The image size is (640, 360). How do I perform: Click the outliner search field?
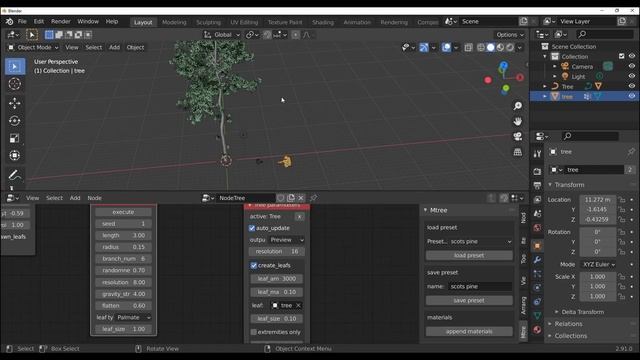pos(605,34)
